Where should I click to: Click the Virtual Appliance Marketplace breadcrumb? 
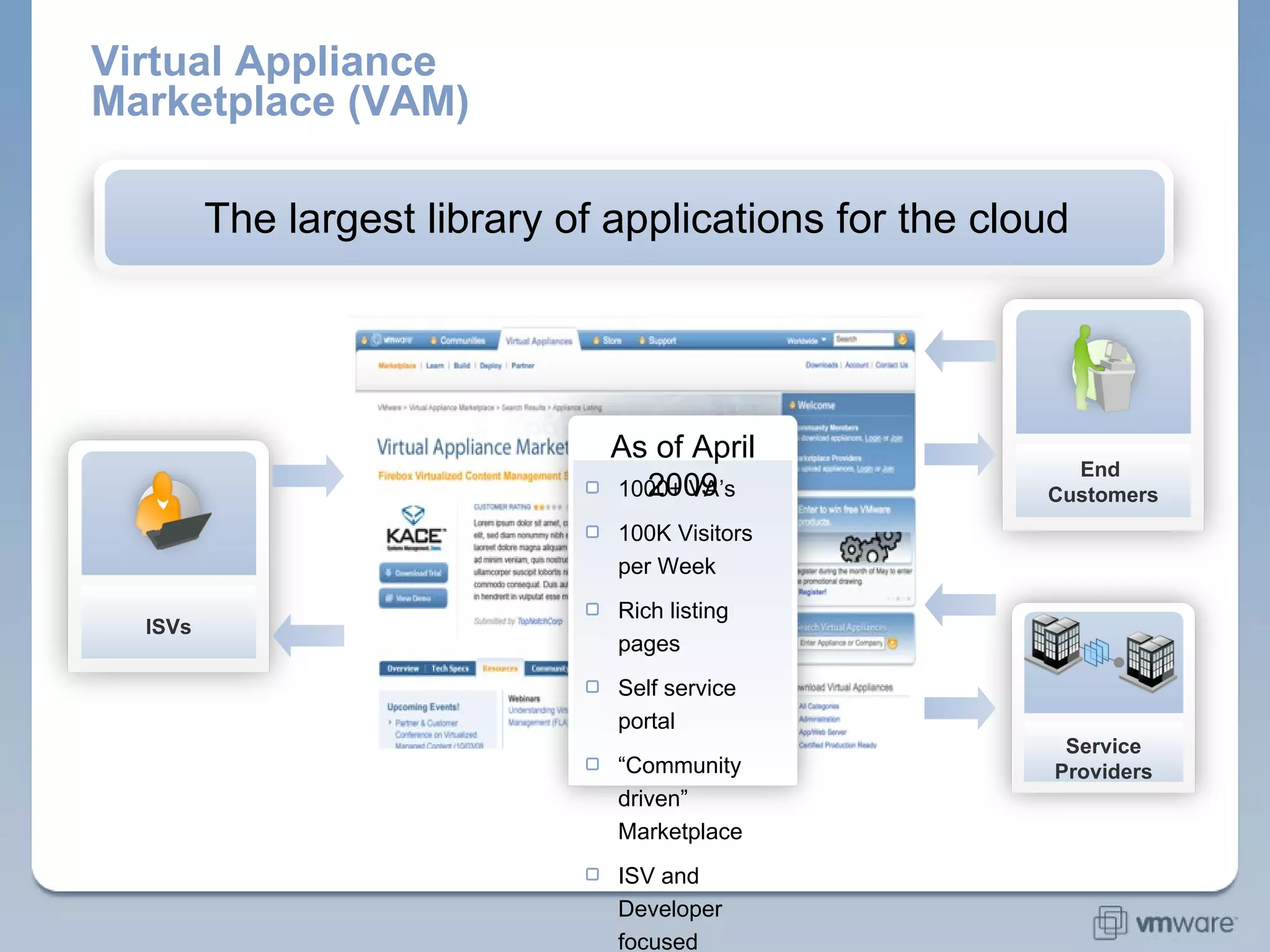pos(451,408)
